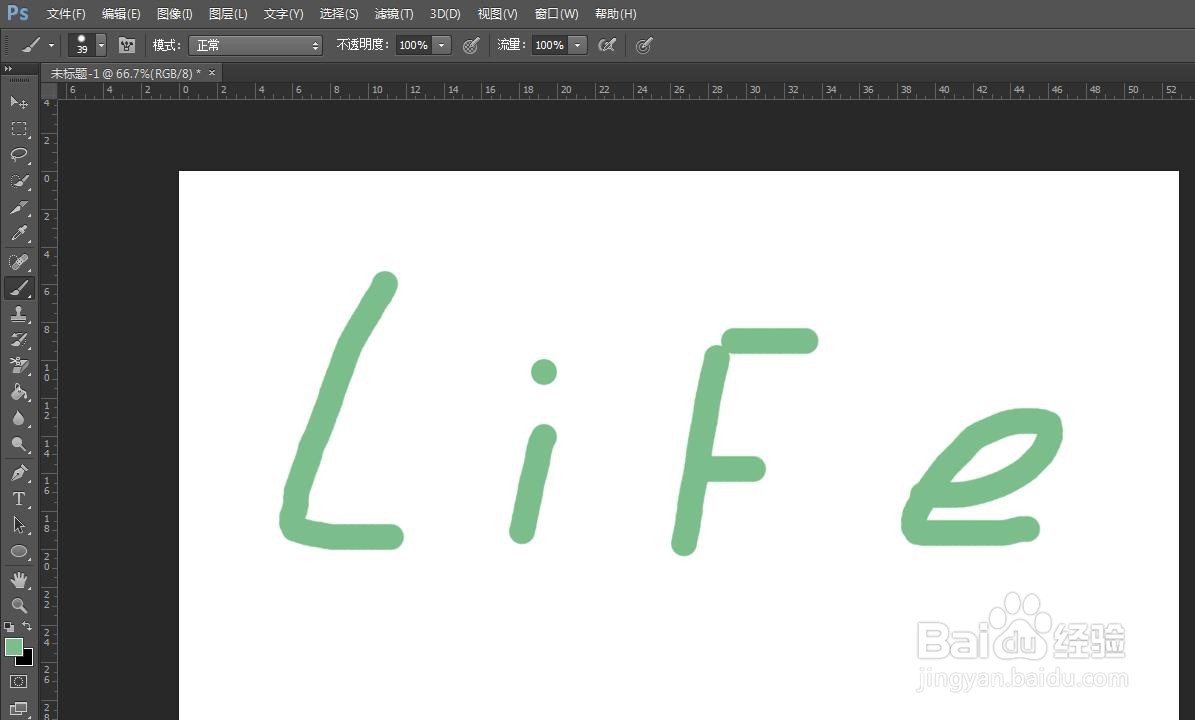Pick the black background color swatch
The height and width of the screenshot is (720, 1195).
tap(27, 659)
